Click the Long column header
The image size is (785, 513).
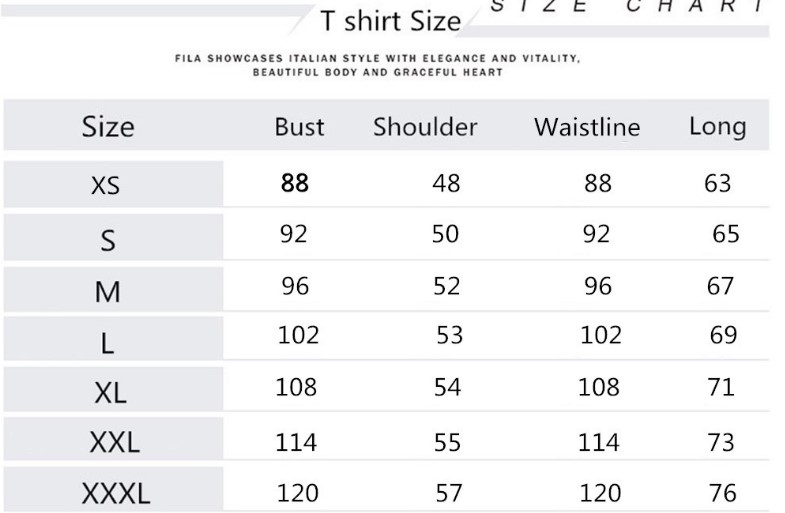click(718, 127)
